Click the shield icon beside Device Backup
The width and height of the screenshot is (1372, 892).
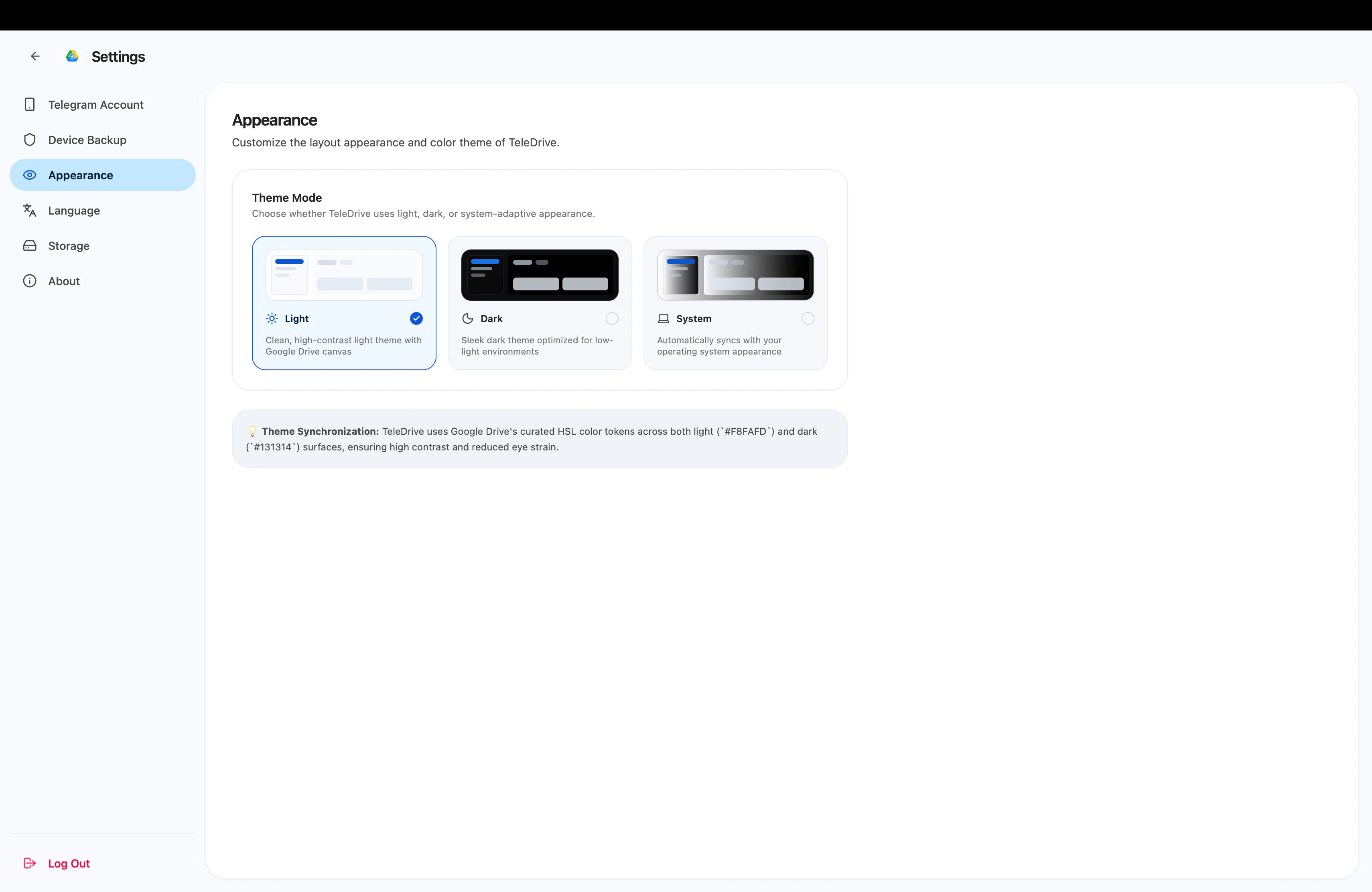point(29,140)
